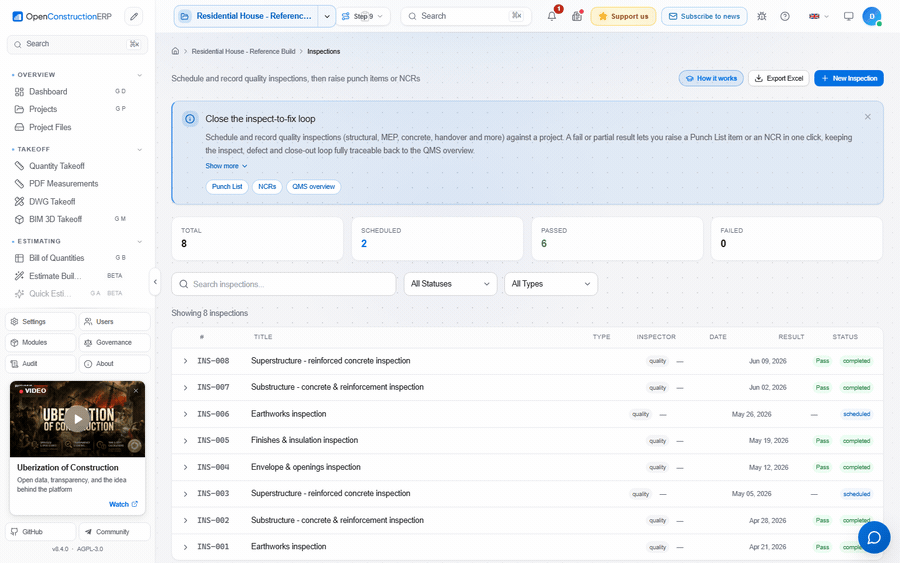This screenshot has height=563, width=900.
Task: Open Audit
Action: [41, 364]
